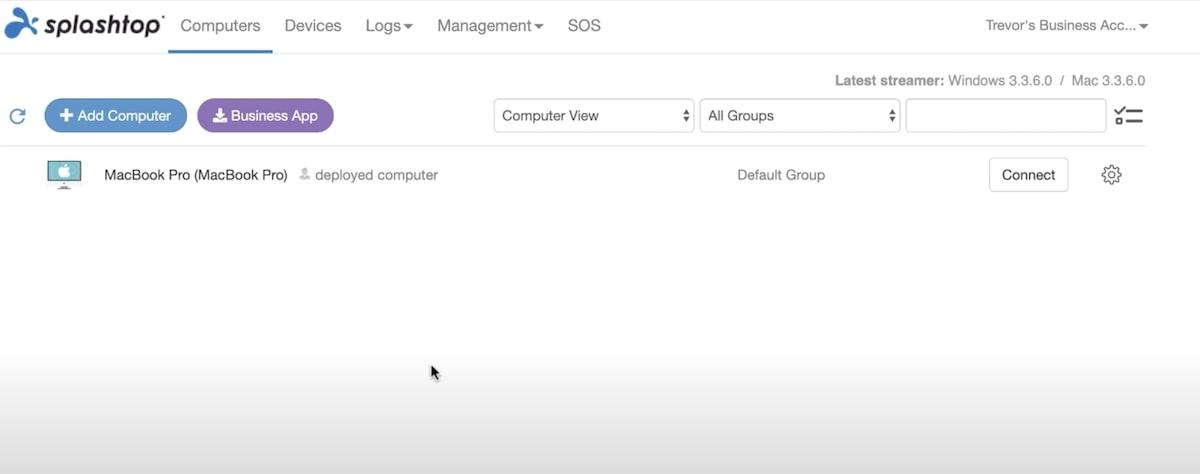The image size is (1200, 474).
Task: Go to the SOS tab
Action: pyautogui.click(x=584, y=26)
